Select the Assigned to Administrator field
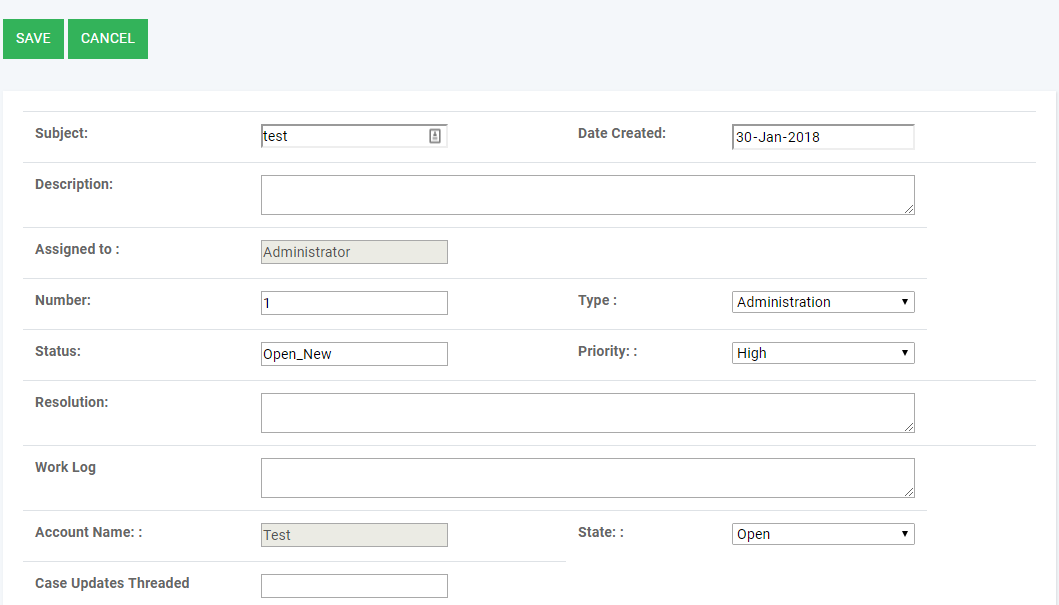Image resolution: width=1059 pixels, height=605 pixels. point(354,252)
